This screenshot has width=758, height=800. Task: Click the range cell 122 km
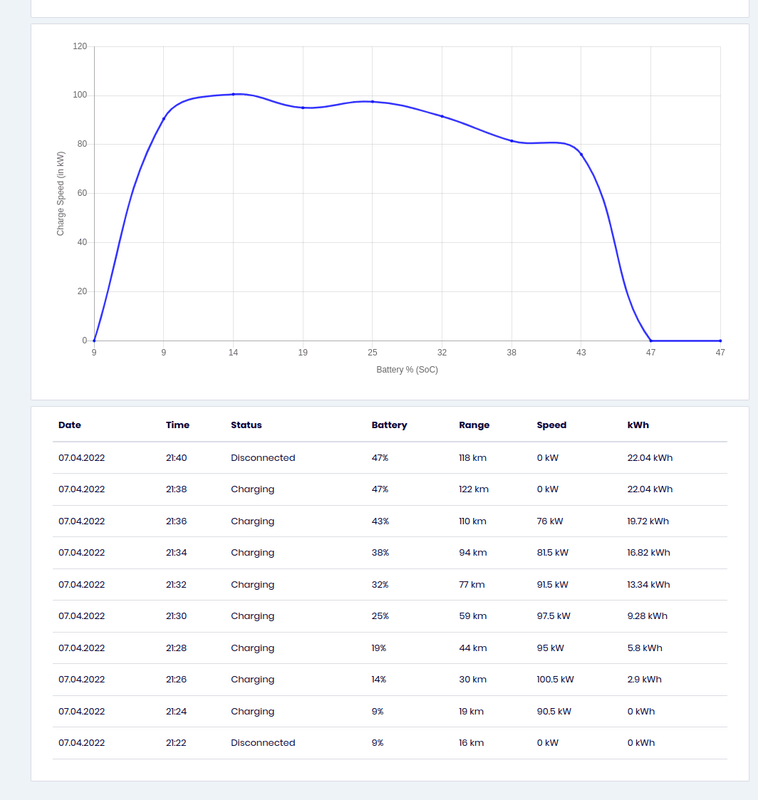473,489
